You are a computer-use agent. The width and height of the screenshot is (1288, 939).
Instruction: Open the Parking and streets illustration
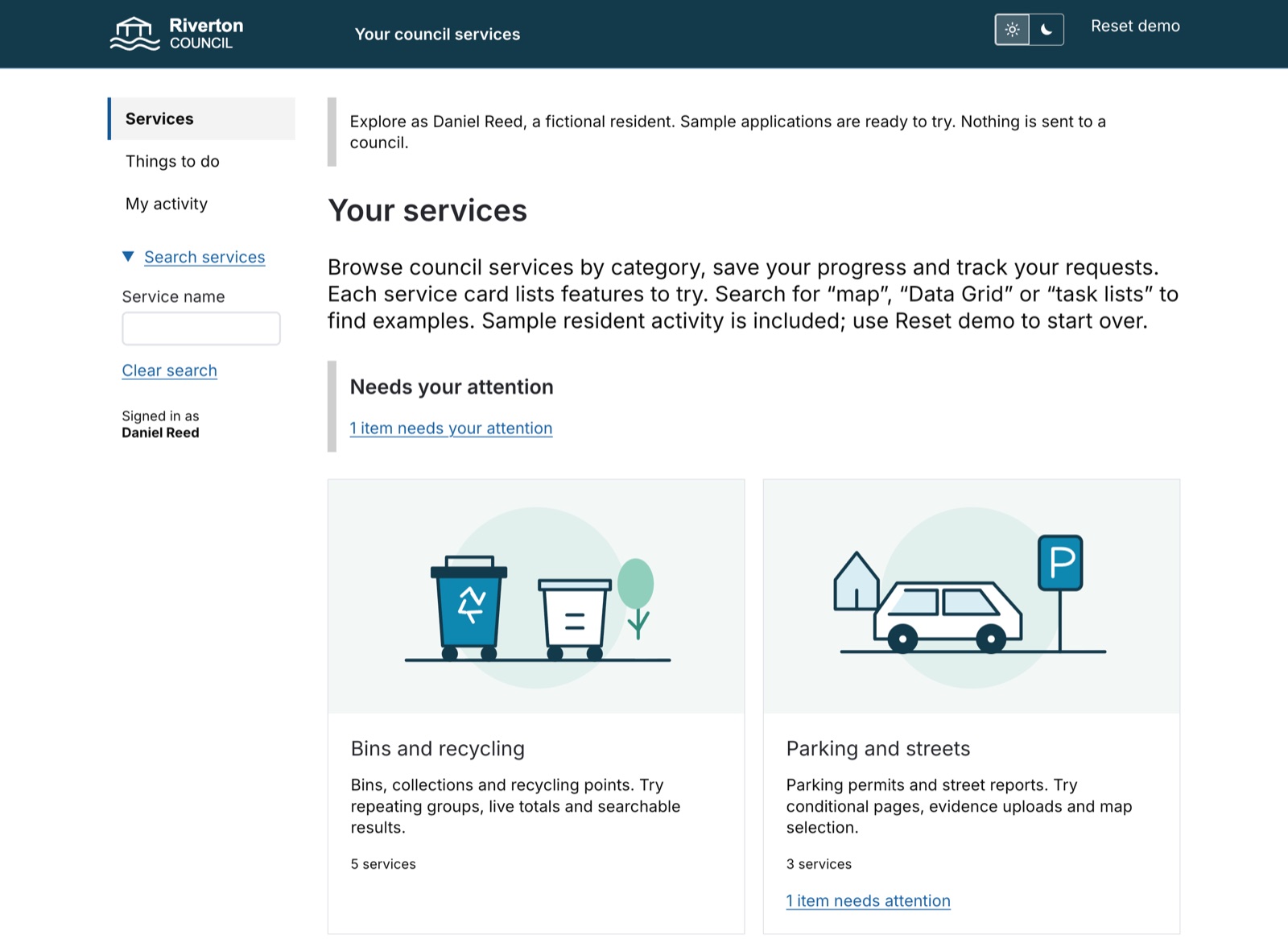pyautogui.click(x=972, y=597)
